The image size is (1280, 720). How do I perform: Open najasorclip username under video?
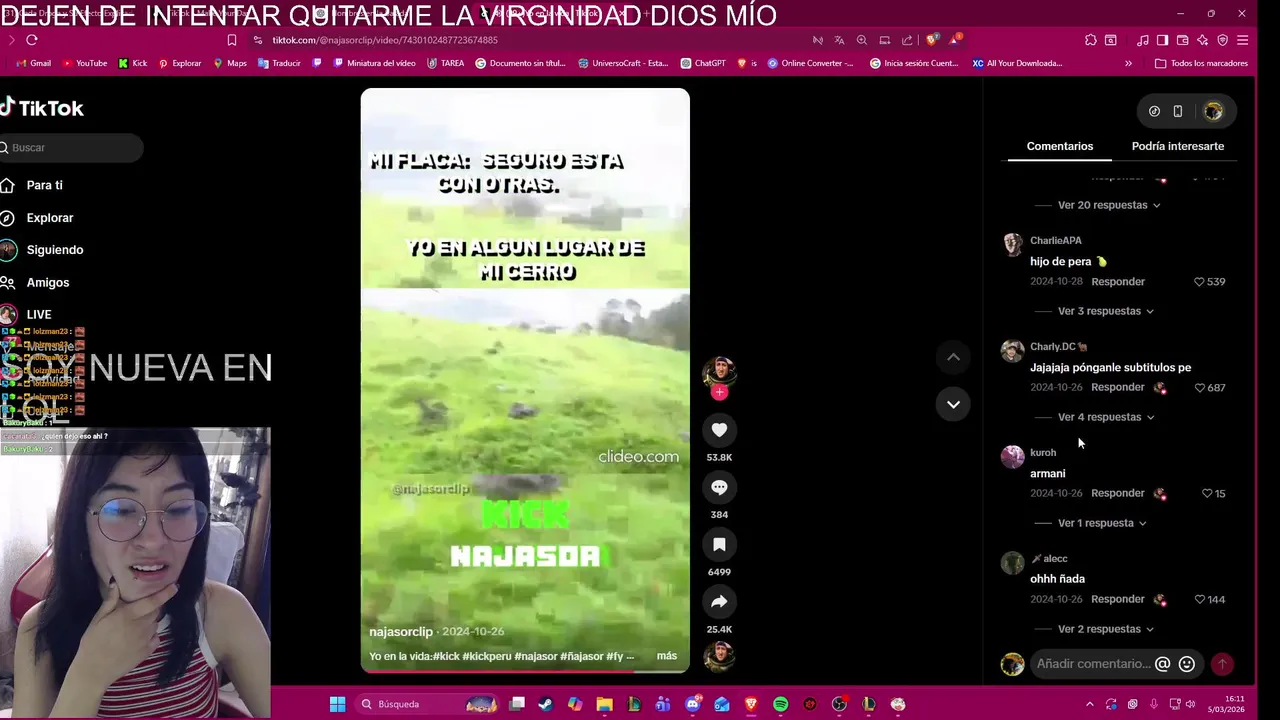point(401,632)
